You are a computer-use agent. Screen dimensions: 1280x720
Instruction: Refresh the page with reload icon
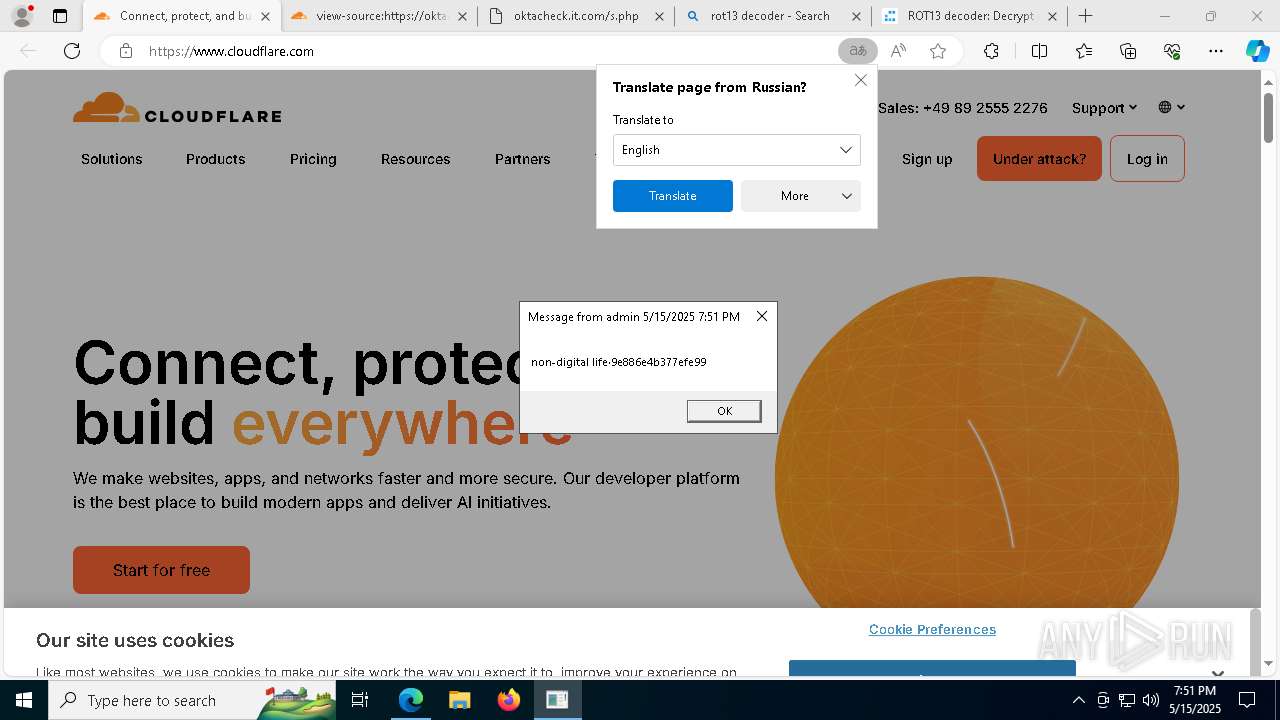click(x=72, y=51)
